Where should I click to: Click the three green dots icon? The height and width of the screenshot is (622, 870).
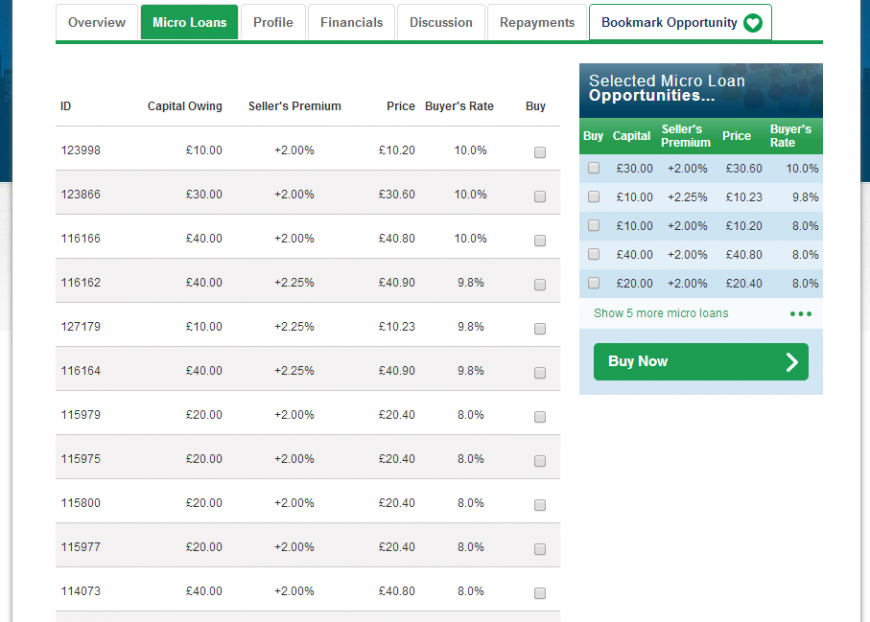tap(801, 313)
